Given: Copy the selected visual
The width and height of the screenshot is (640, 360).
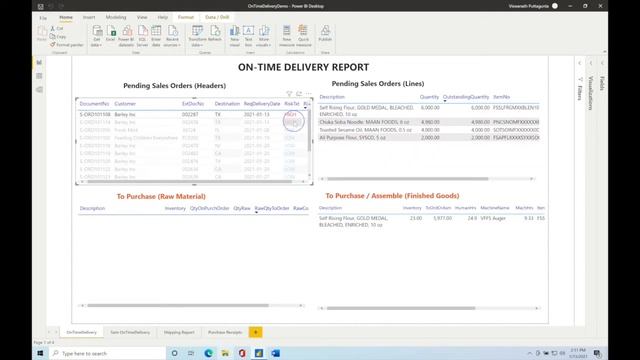Looking at the screenshot, I should pyautogui.click(x=58, y=37).
